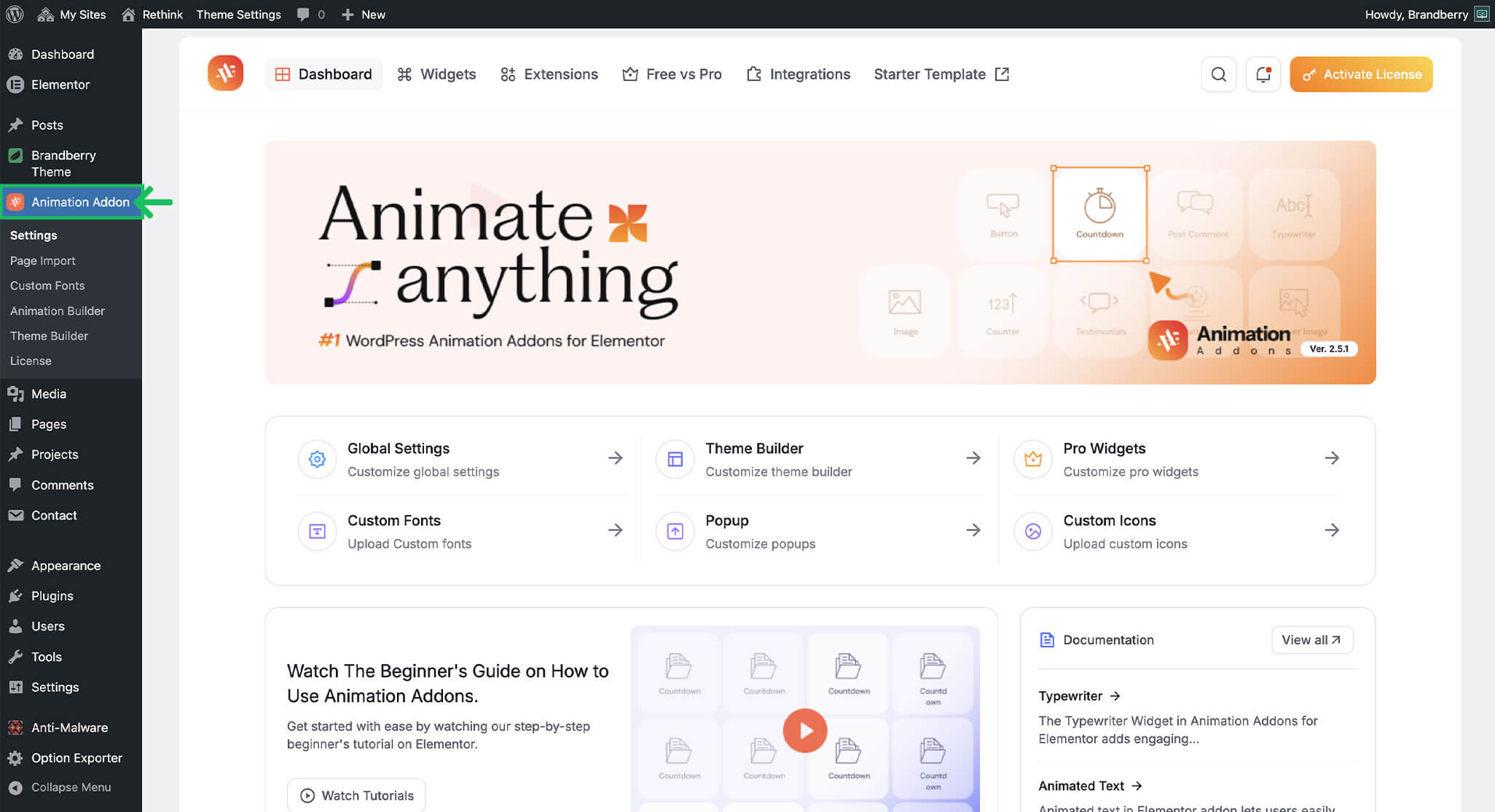
Task: Click the Animation Addons logo in header
Action: (225, 74)
